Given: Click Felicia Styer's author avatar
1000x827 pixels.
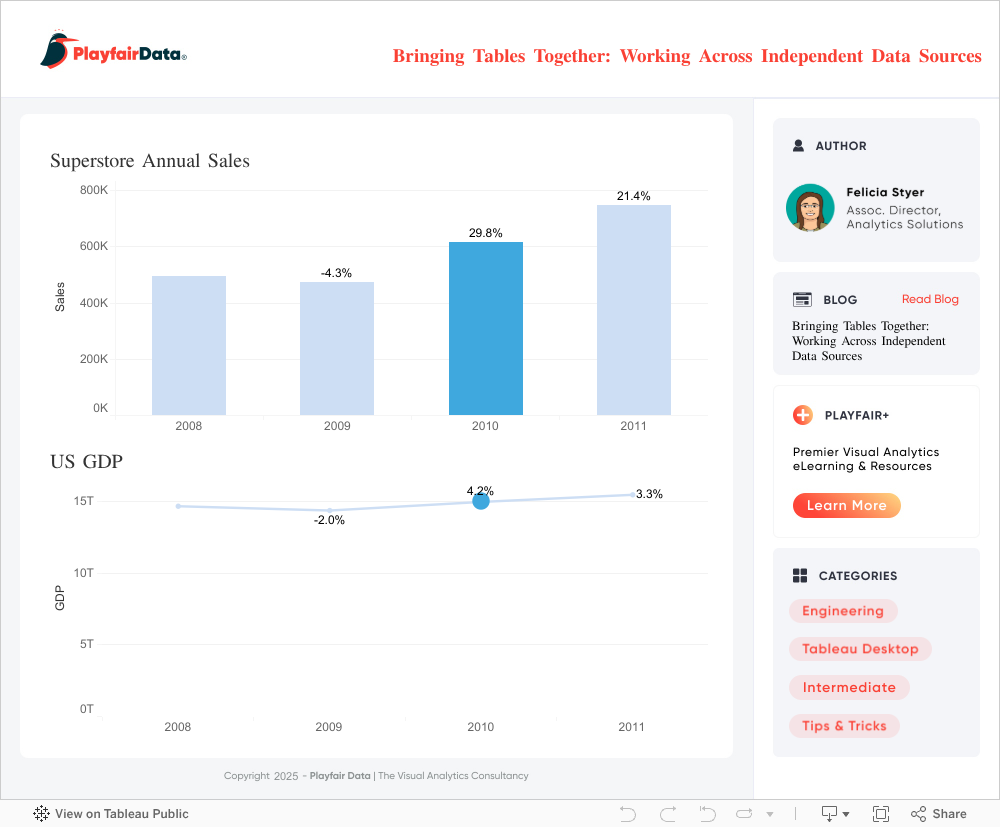Looking at the screenshot, I should 810,208.
